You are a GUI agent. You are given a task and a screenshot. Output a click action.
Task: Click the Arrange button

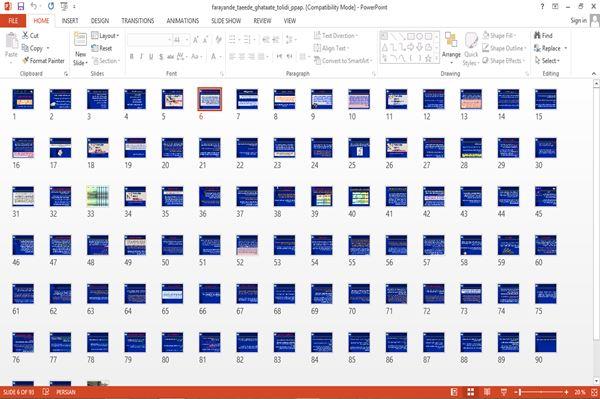(x=451, y=48)
